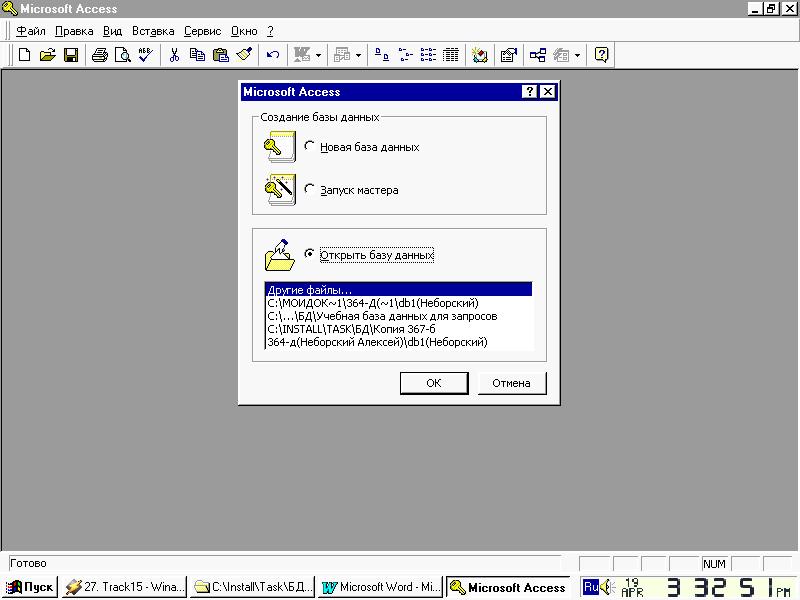
Task: Click the Office Links toolbar icon
Action: coord(302,55)
